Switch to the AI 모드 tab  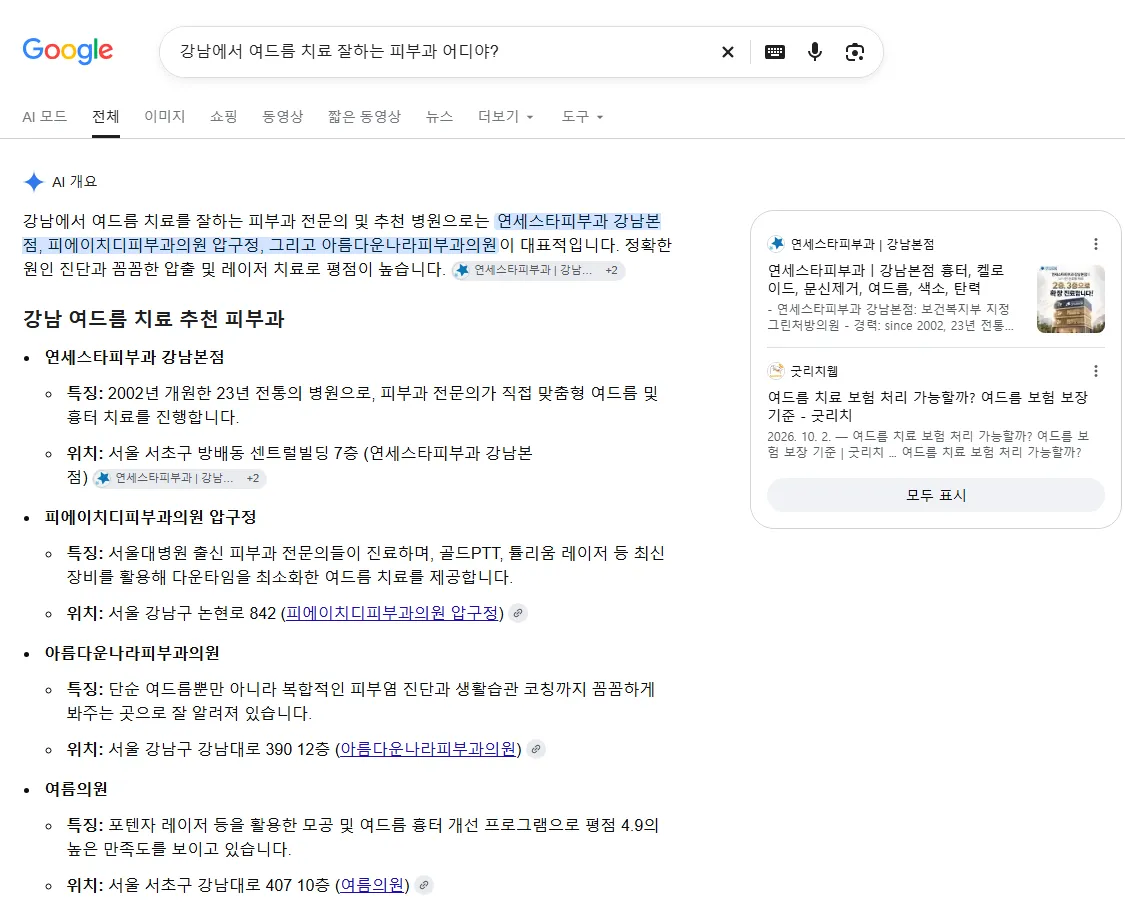(44, 116)
